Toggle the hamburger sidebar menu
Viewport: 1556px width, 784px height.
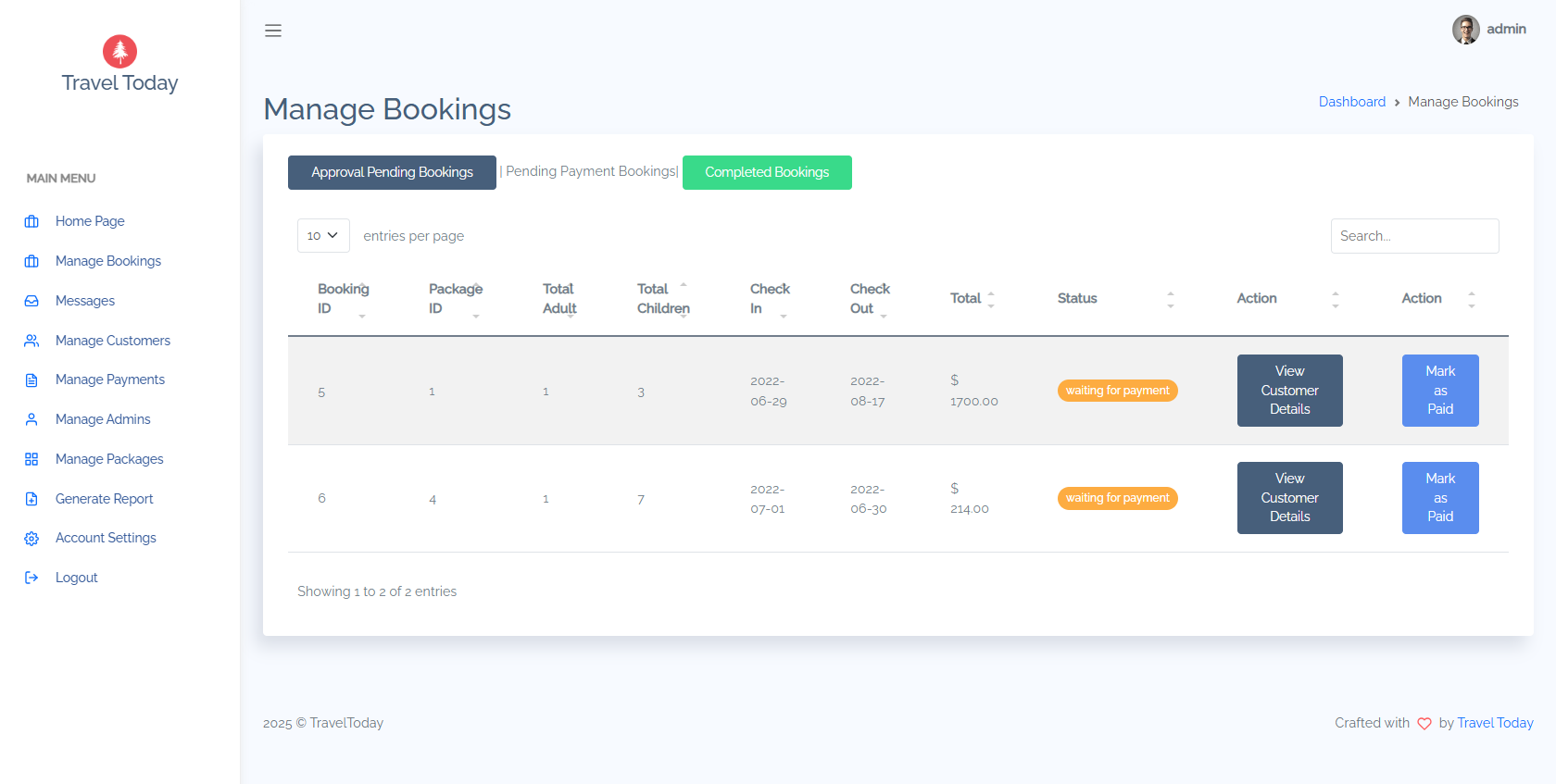273,31
